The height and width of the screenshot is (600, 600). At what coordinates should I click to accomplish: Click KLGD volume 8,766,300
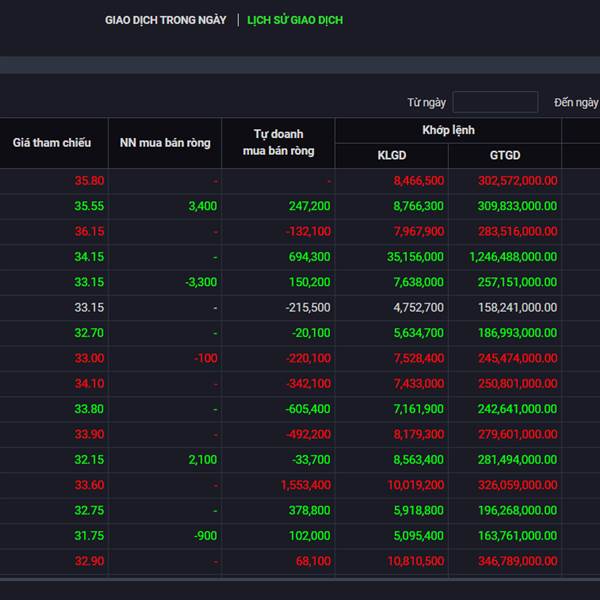pos(419,206)
